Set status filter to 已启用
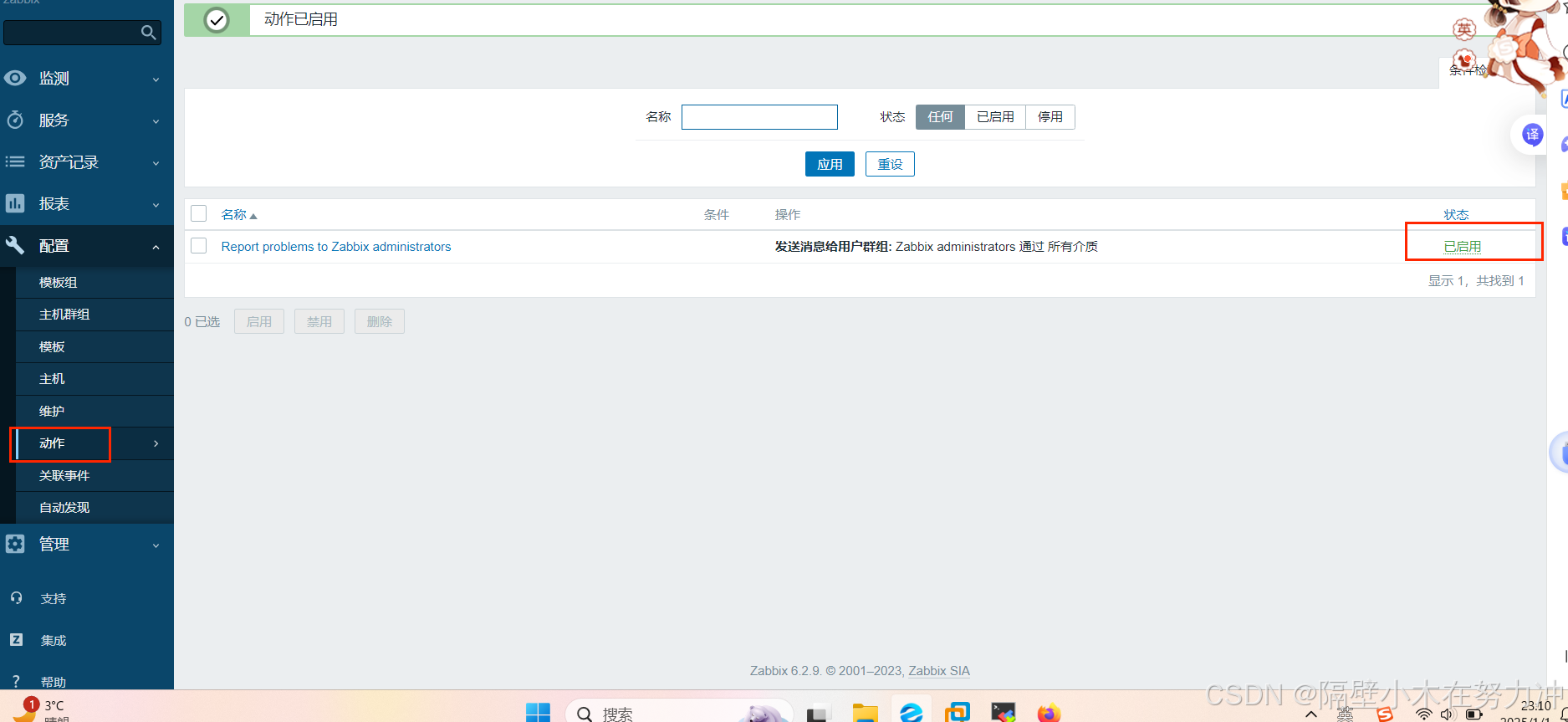This screenshot has width=1568, height=722. click(x=995, y=117)
